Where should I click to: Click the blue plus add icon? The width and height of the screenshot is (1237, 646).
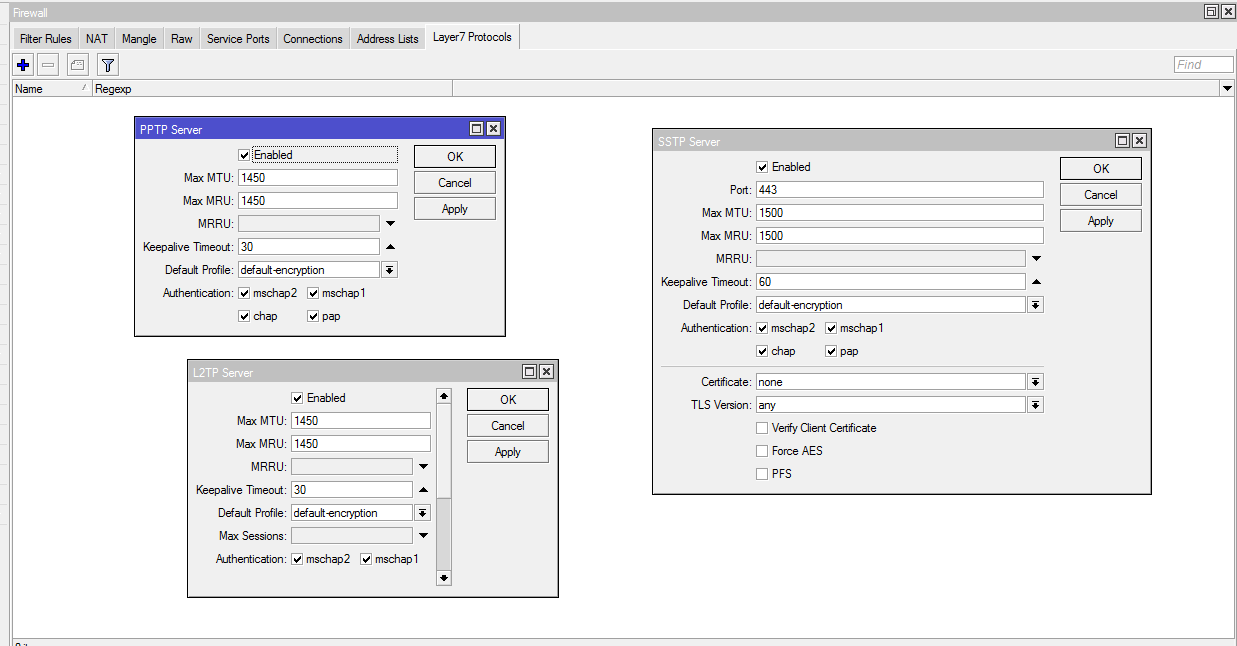coord(23,65)
